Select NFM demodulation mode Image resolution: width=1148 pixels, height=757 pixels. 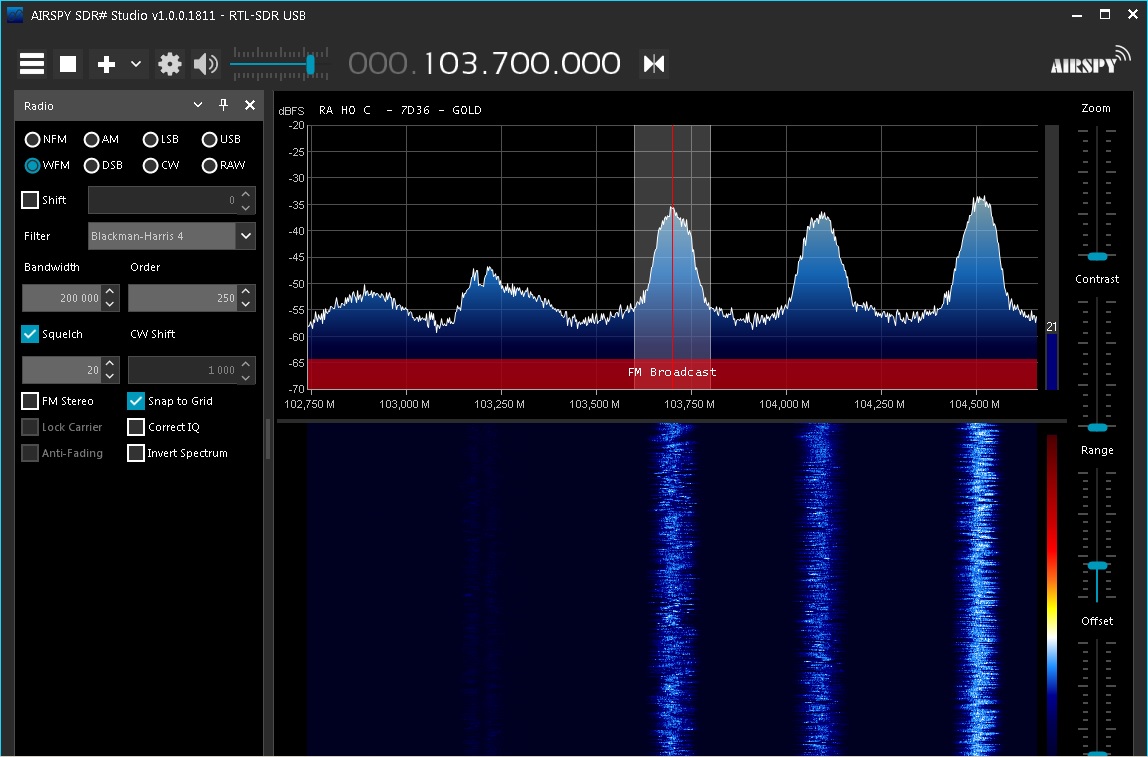[x=45, y=139]
